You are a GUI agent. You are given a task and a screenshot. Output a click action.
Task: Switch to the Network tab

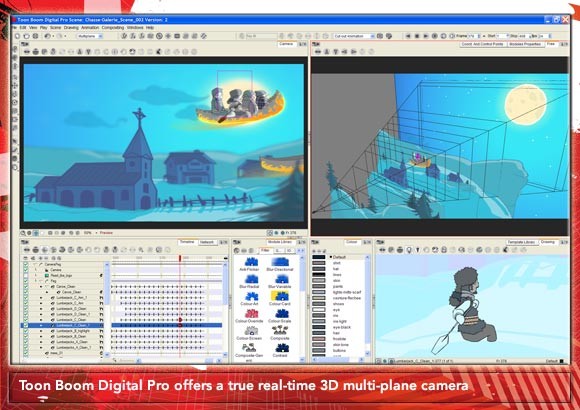coord(207,242)
